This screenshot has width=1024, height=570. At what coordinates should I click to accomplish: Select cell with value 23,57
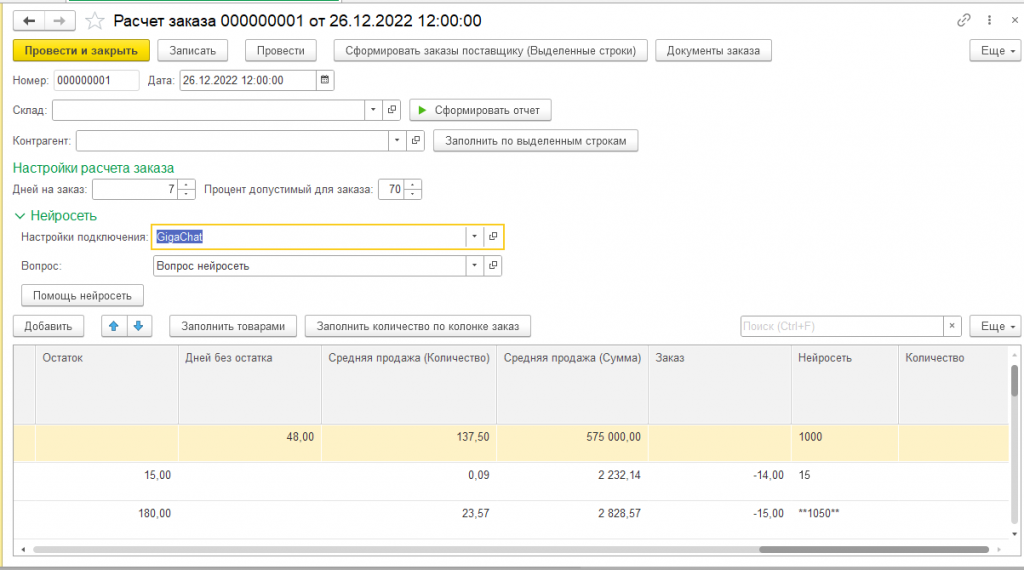pyautogui.click(x=409, y=520)
